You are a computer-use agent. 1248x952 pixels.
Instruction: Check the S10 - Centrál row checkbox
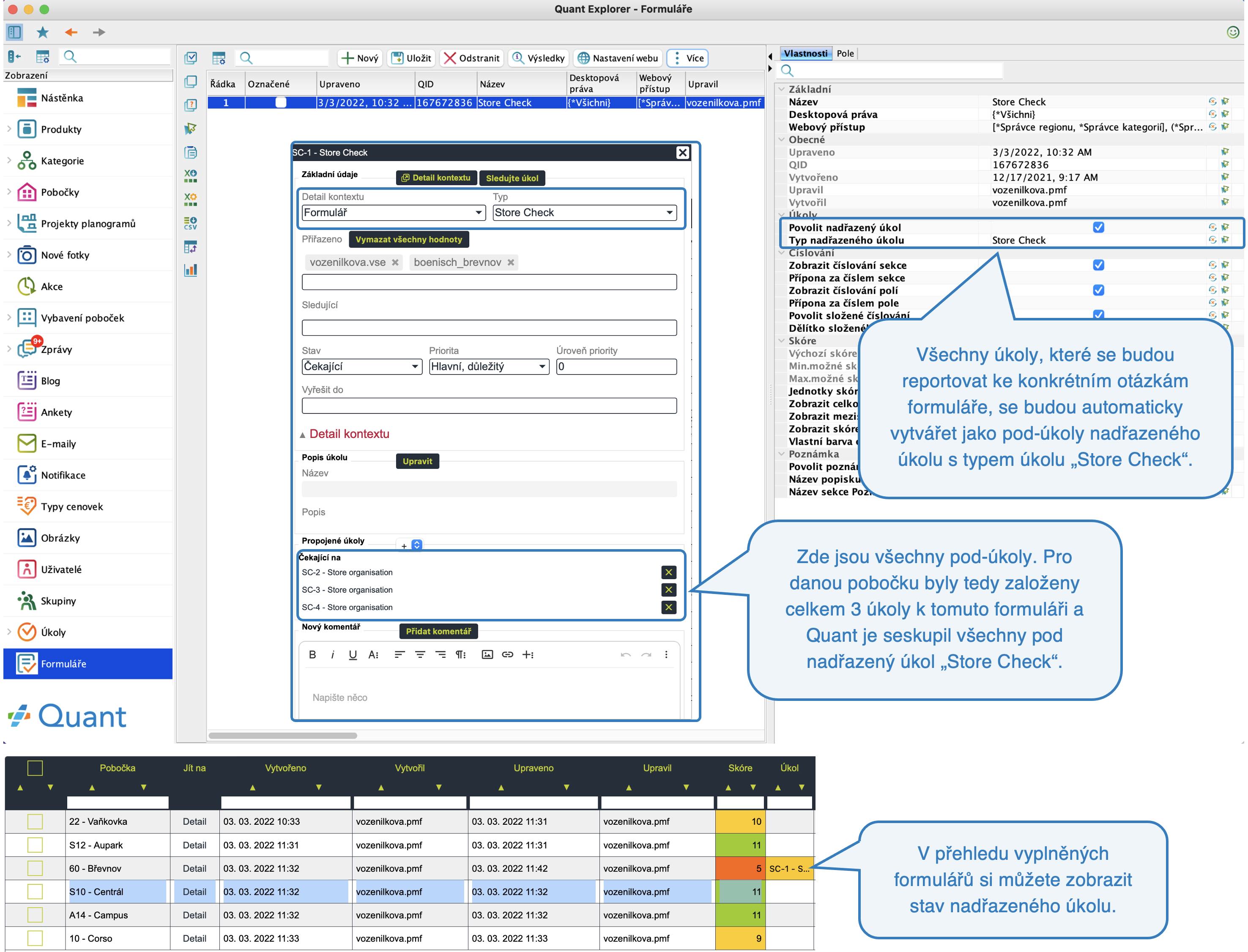(x=35, y=892)
